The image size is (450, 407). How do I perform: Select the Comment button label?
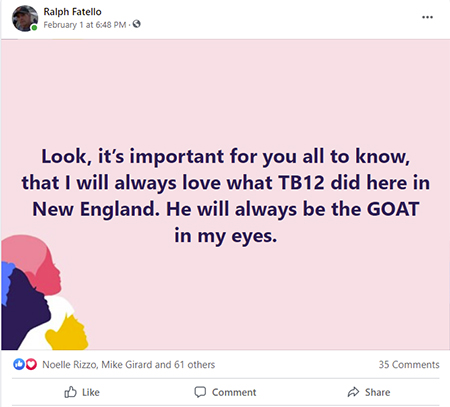[234, 392]
